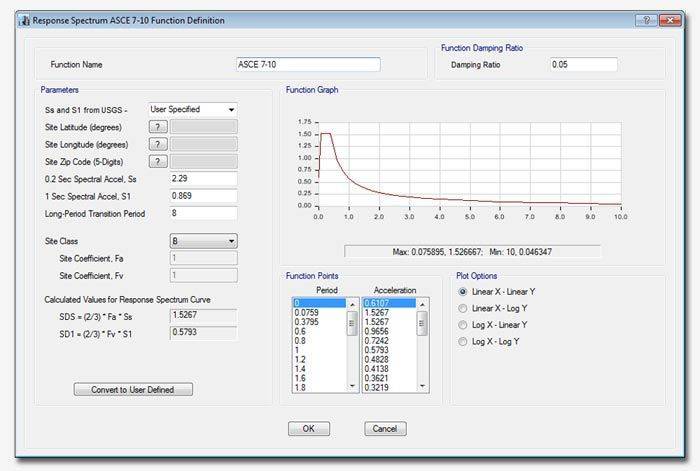The height and width of the screenshot is (471, 700).
Task: Click the Site Latitude input field
Action: coord(204,127)
